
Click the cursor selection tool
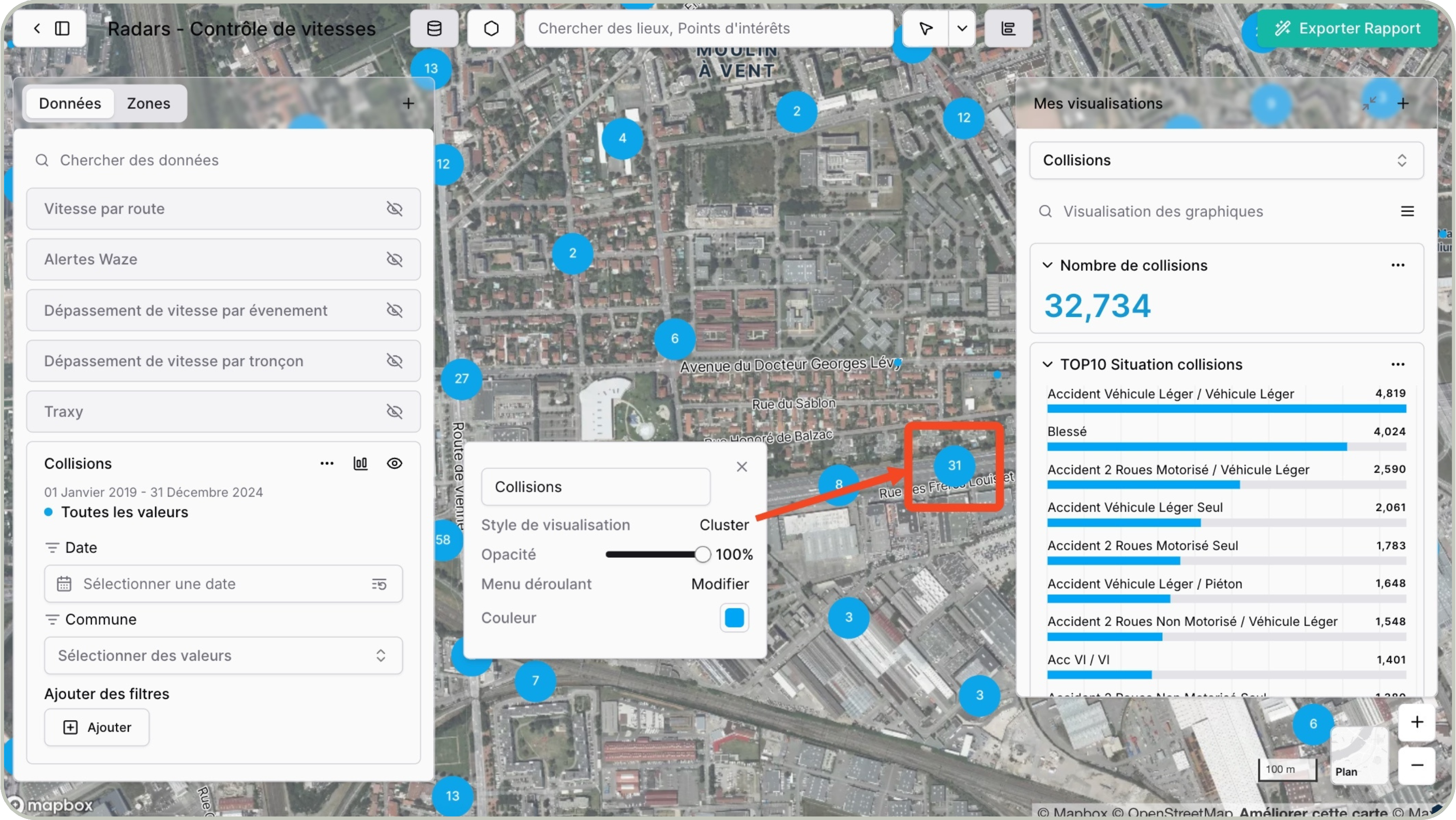(x=926, y=28)
